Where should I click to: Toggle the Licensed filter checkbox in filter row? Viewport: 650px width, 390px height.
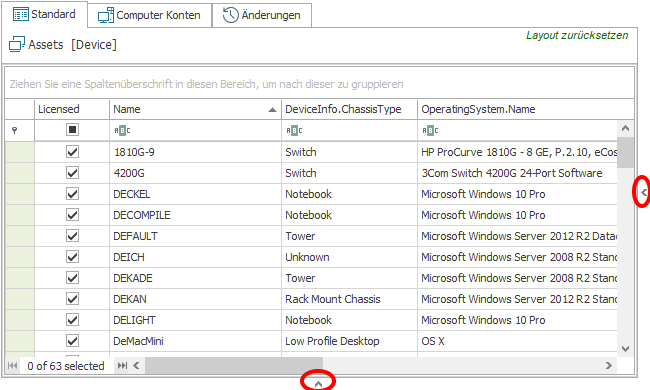(x=73, y=130)
